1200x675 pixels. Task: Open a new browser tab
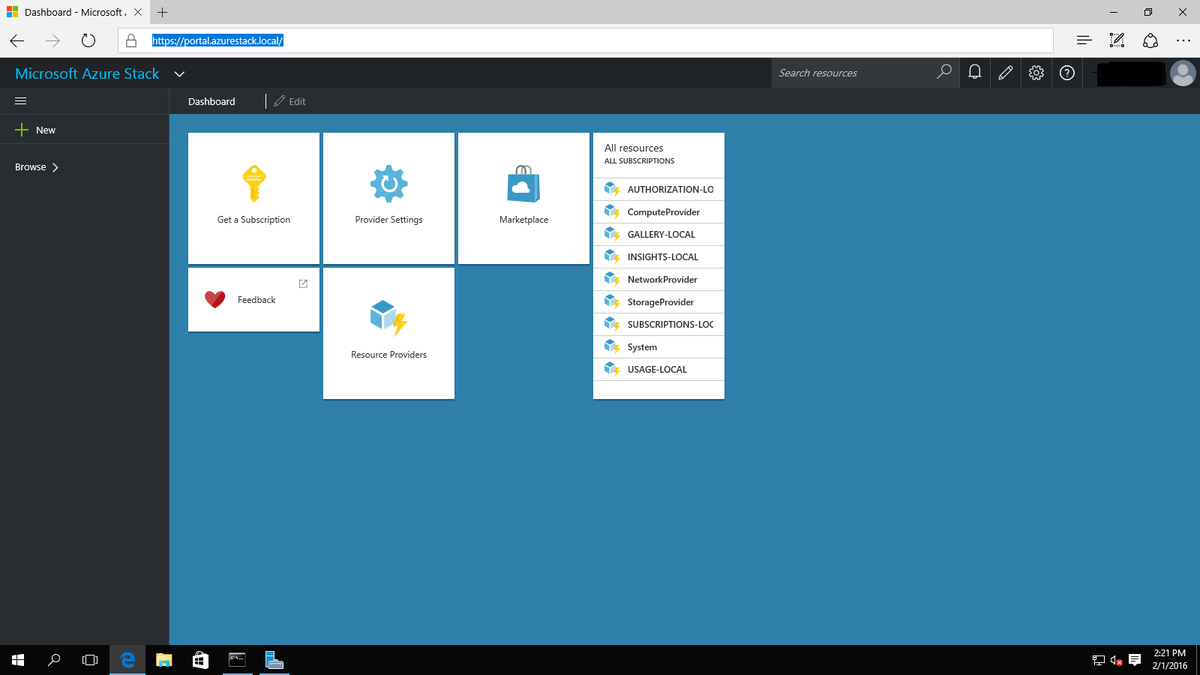pyautogui.click(x=162, y=12)
